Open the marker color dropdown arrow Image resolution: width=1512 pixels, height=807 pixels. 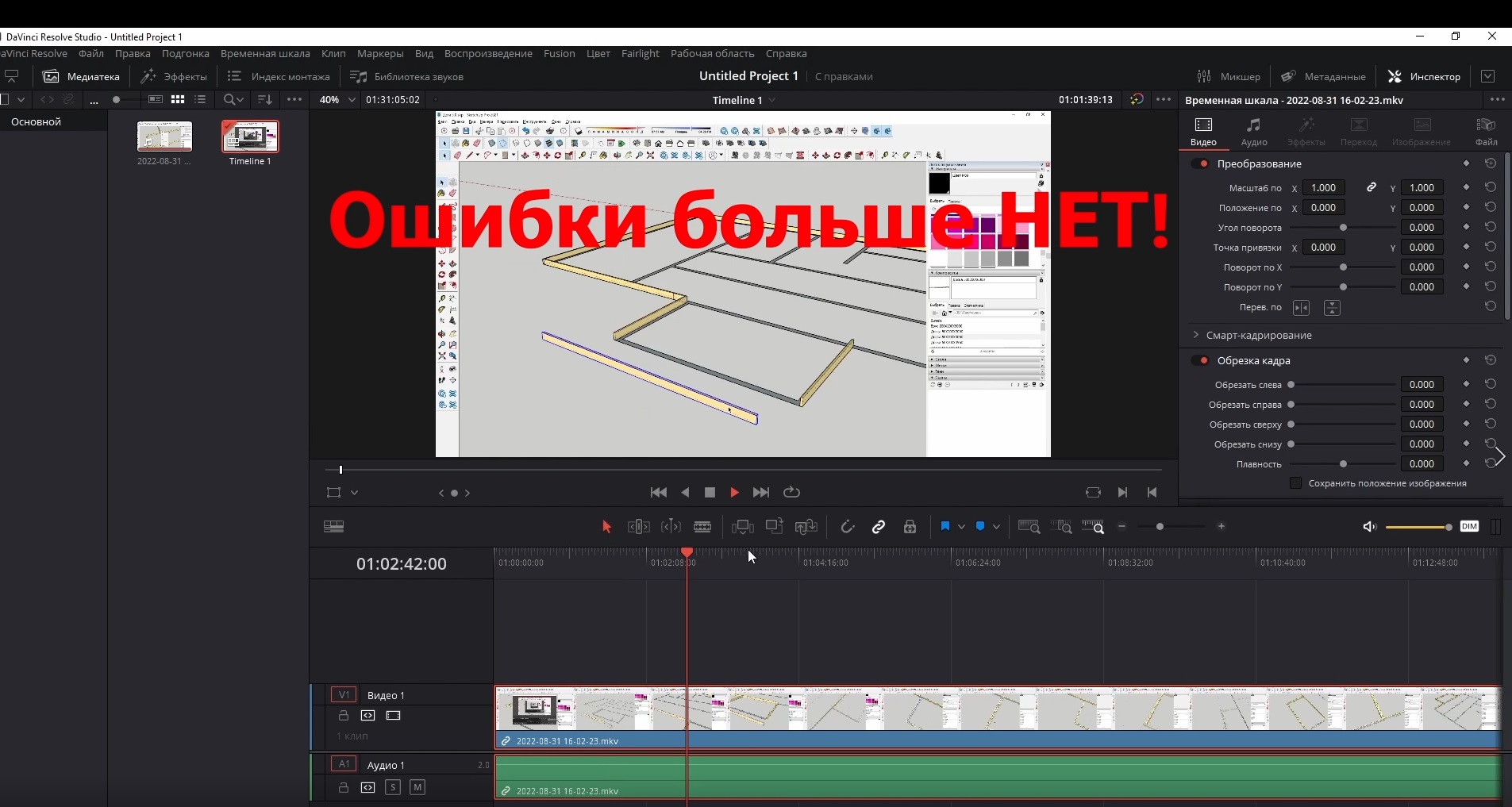point(996,527)
